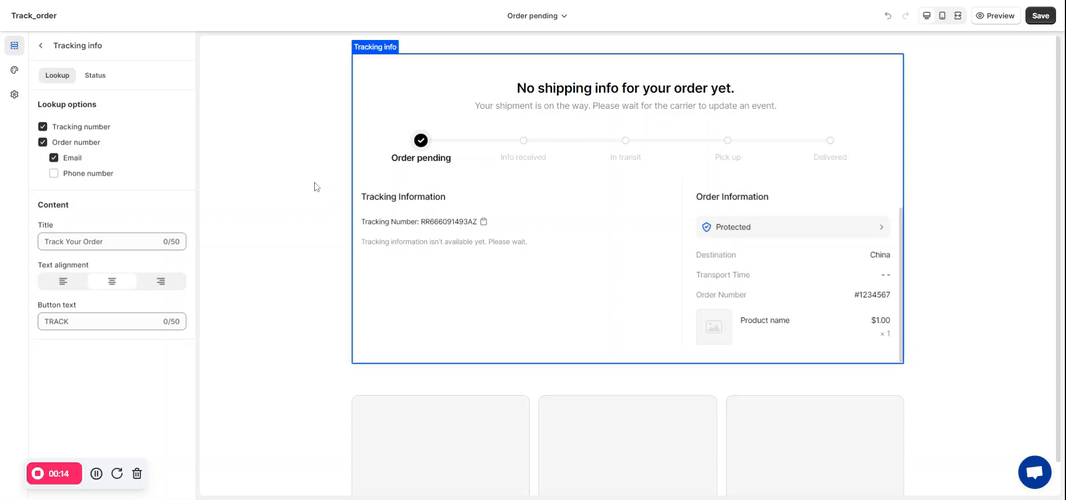Screen dimensions: 1066x500
Task: Go back from Tracking info panel
Action: pos(41,45)
